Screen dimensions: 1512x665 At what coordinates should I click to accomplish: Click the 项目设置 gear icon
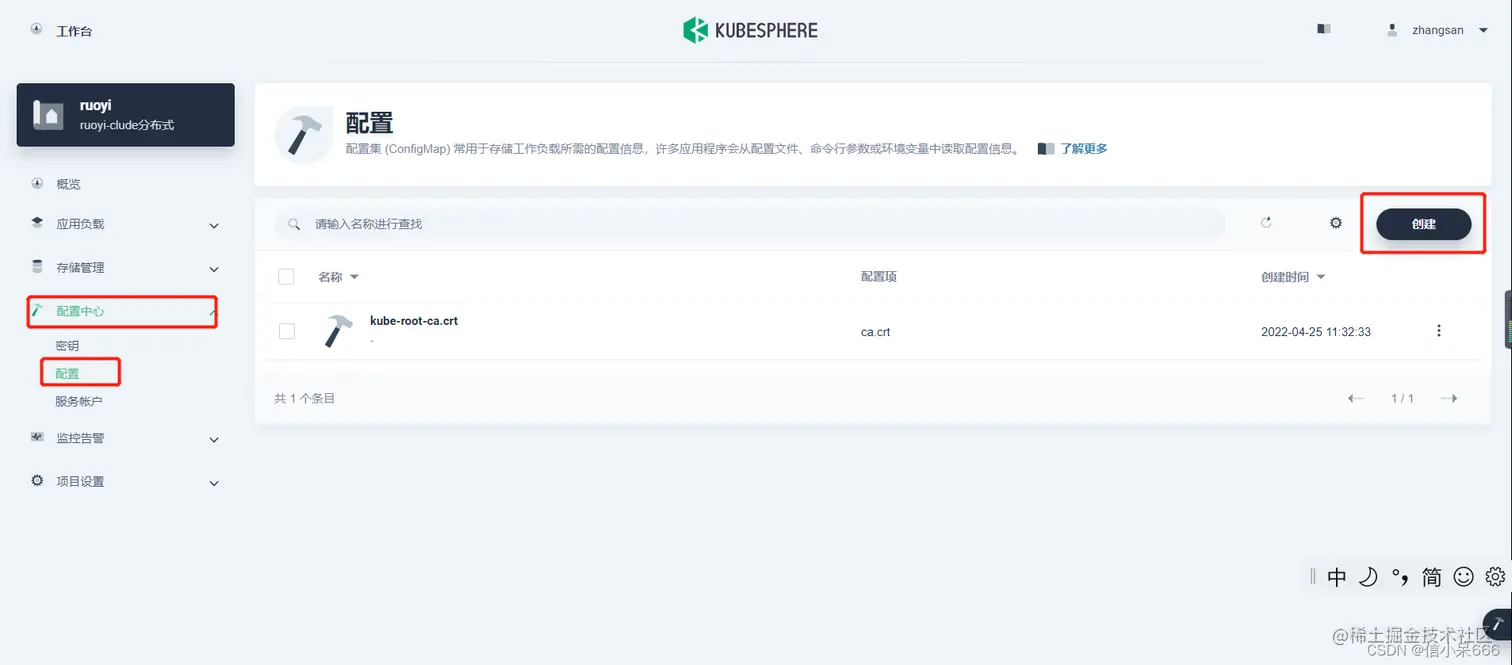click(x=37, y=480)
